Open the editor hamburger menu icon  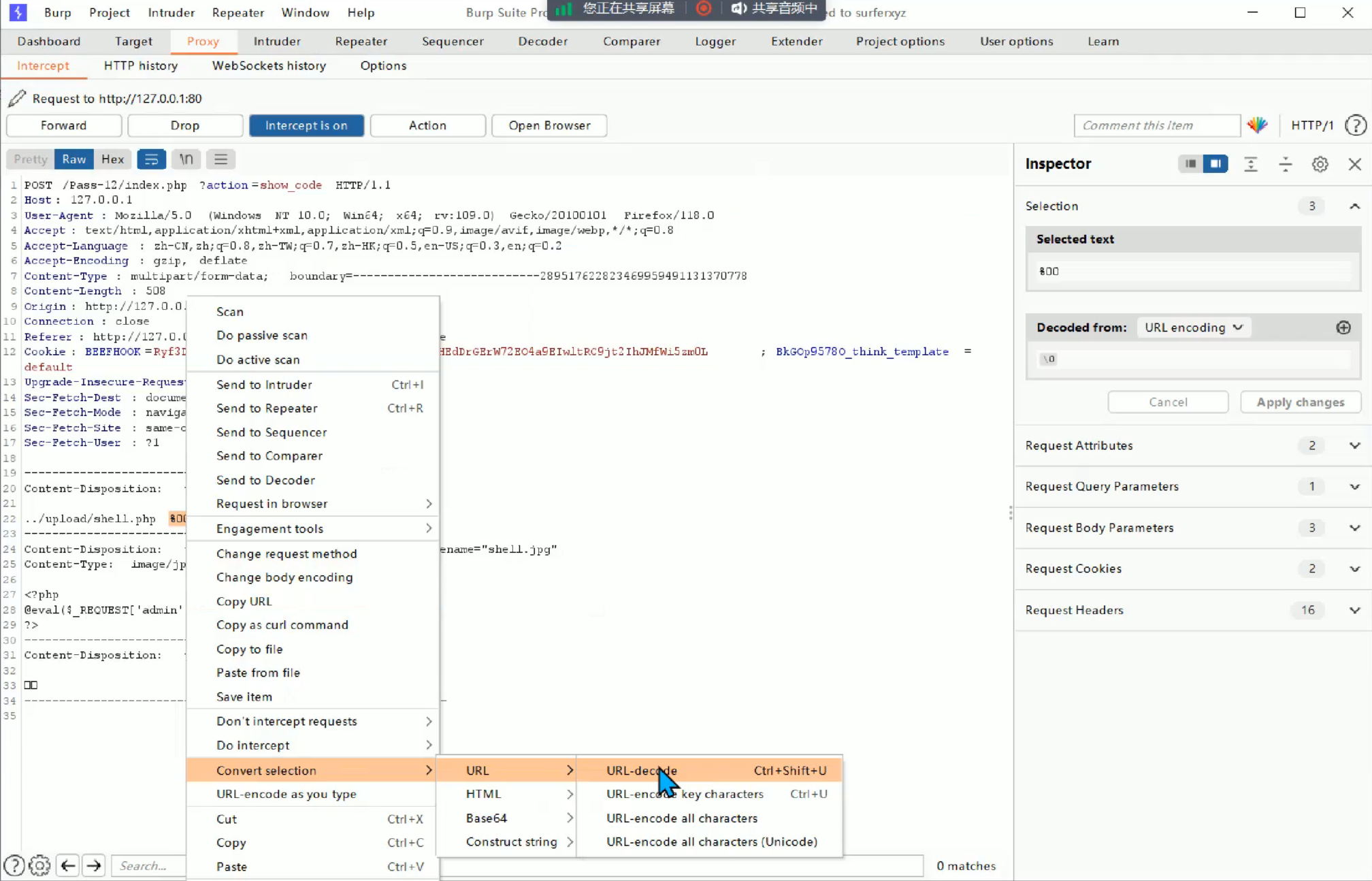click(220, 159)
